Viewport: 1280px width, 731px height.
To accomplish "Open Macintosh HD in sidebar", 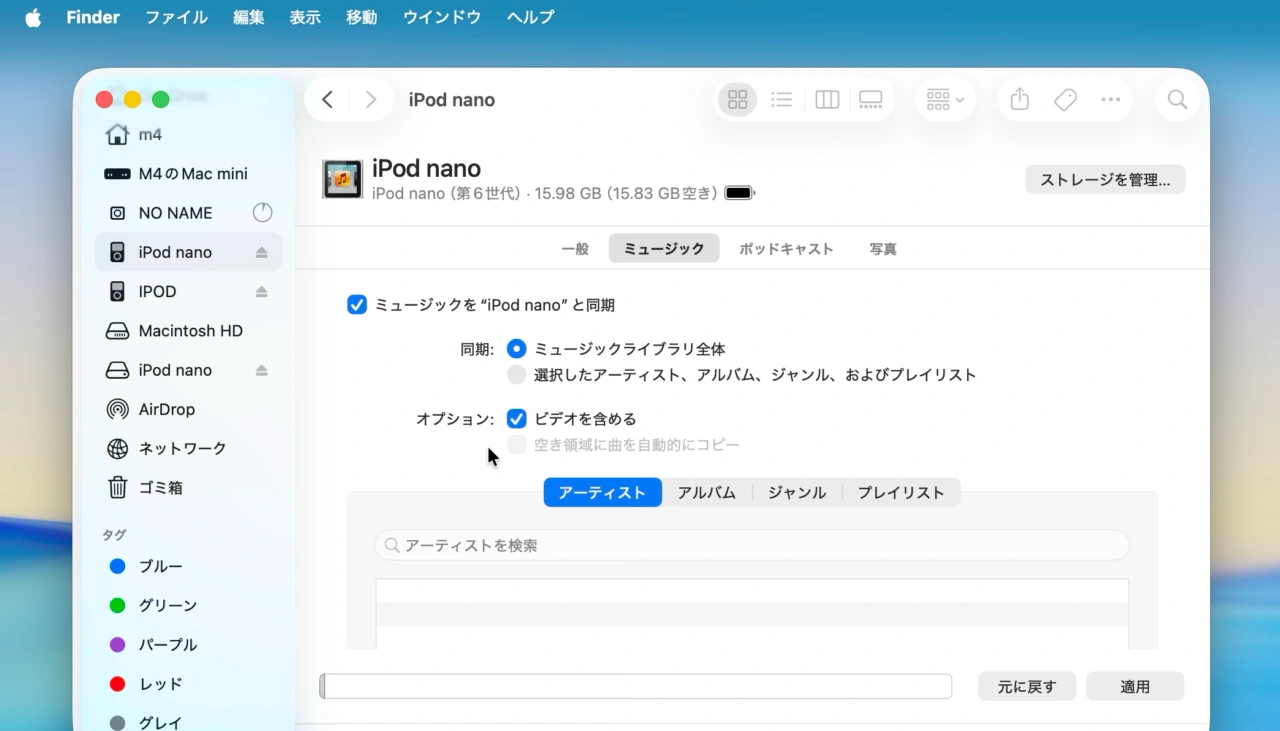I will [x=188, y=331].
